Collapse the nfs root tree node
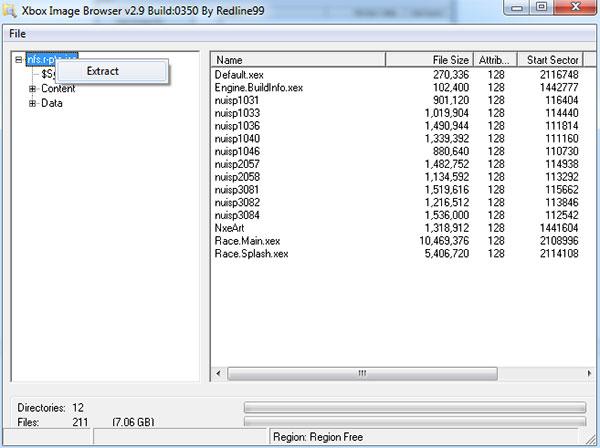This screenshot has width=600, height=448. (x=18, y=60)
